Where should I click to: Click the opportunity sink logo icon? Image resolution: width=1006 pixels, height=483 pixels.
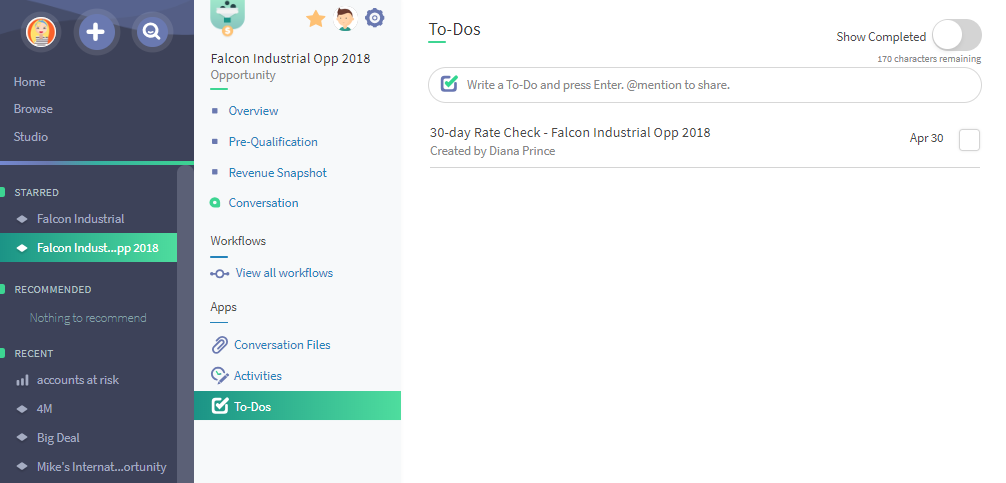click(227, 16)
